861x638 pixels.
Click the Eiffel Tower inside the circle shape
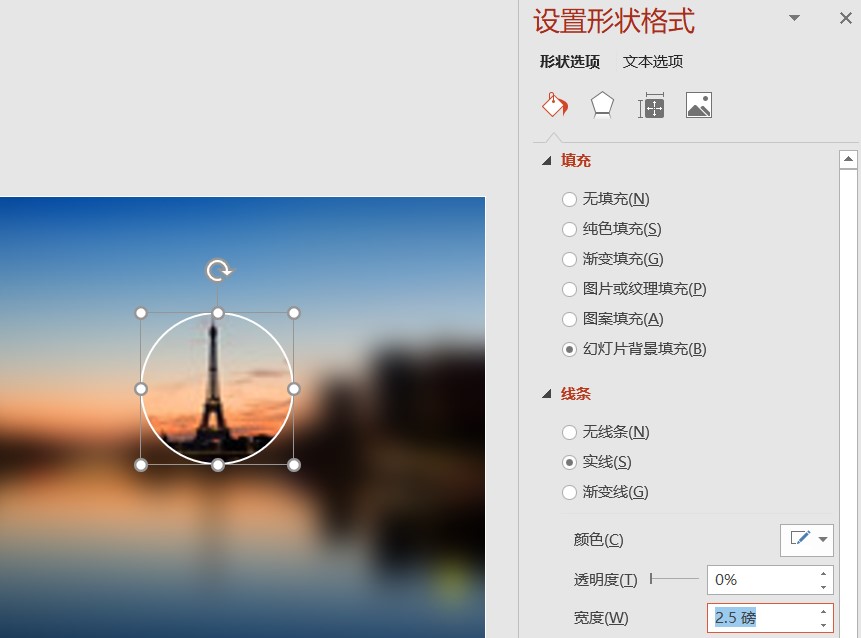click(213, 384)
